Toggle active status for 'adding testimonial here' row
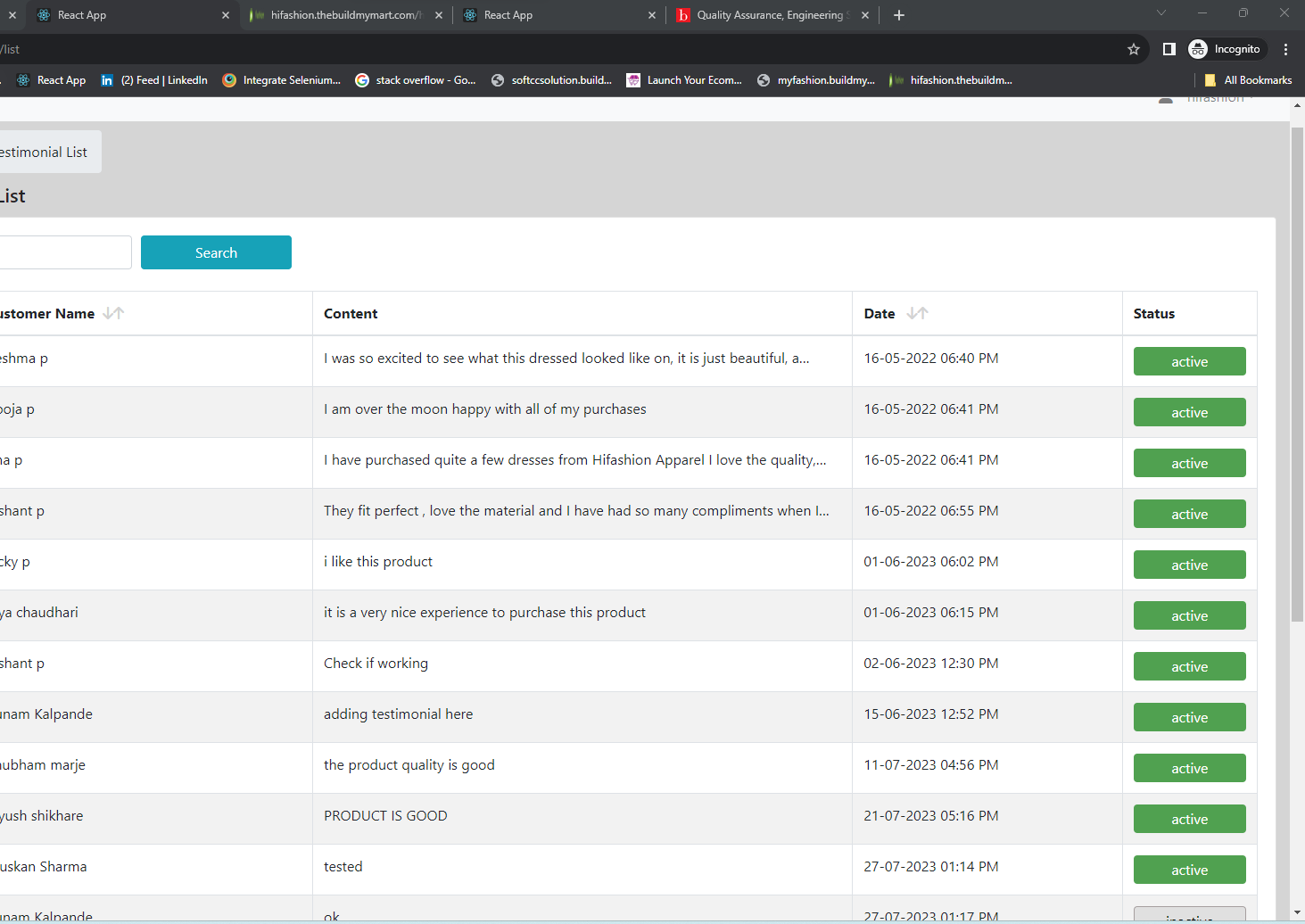The height and width of the screenshot is (924, 1305). (x=1189, y=717)
